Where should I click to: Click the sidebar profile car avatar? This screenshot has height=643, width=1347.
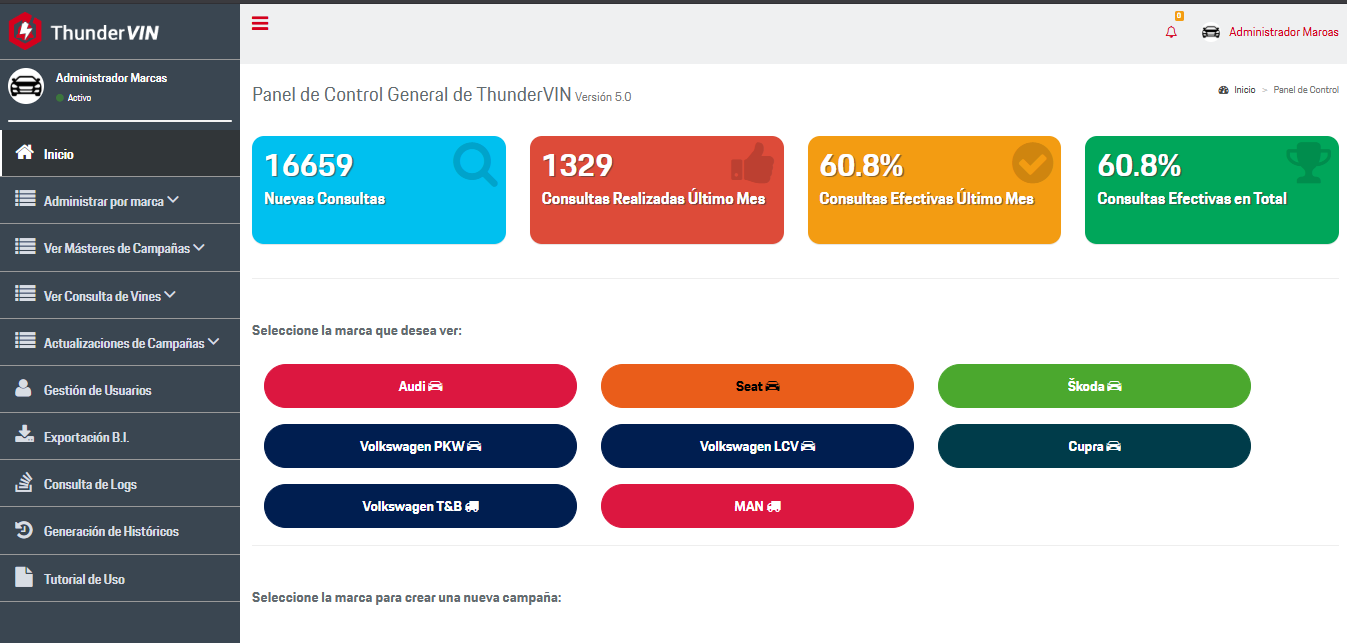tap(26, 87)
